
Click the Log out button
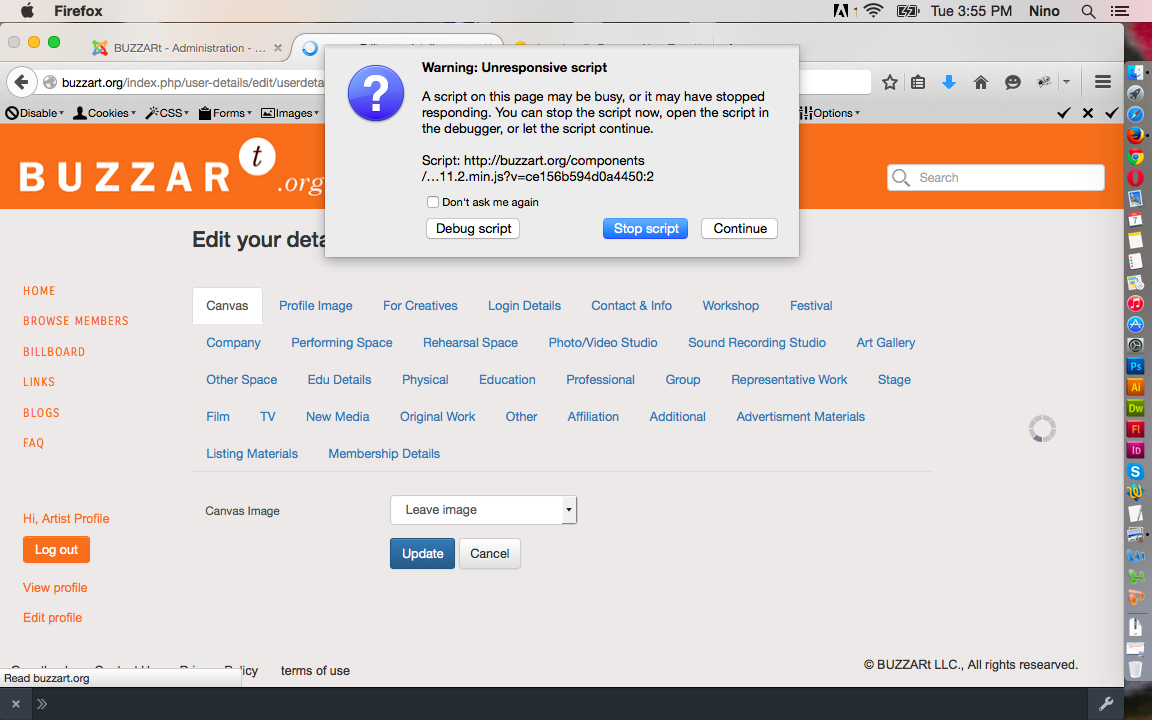[x=57, y=550]
